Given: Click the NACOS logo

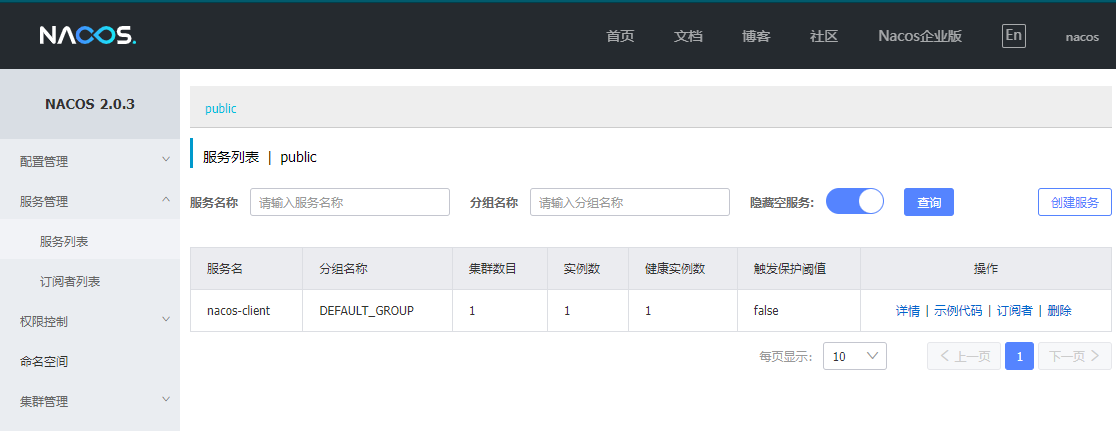Looking at the screenshot, I should click(88, 36).
